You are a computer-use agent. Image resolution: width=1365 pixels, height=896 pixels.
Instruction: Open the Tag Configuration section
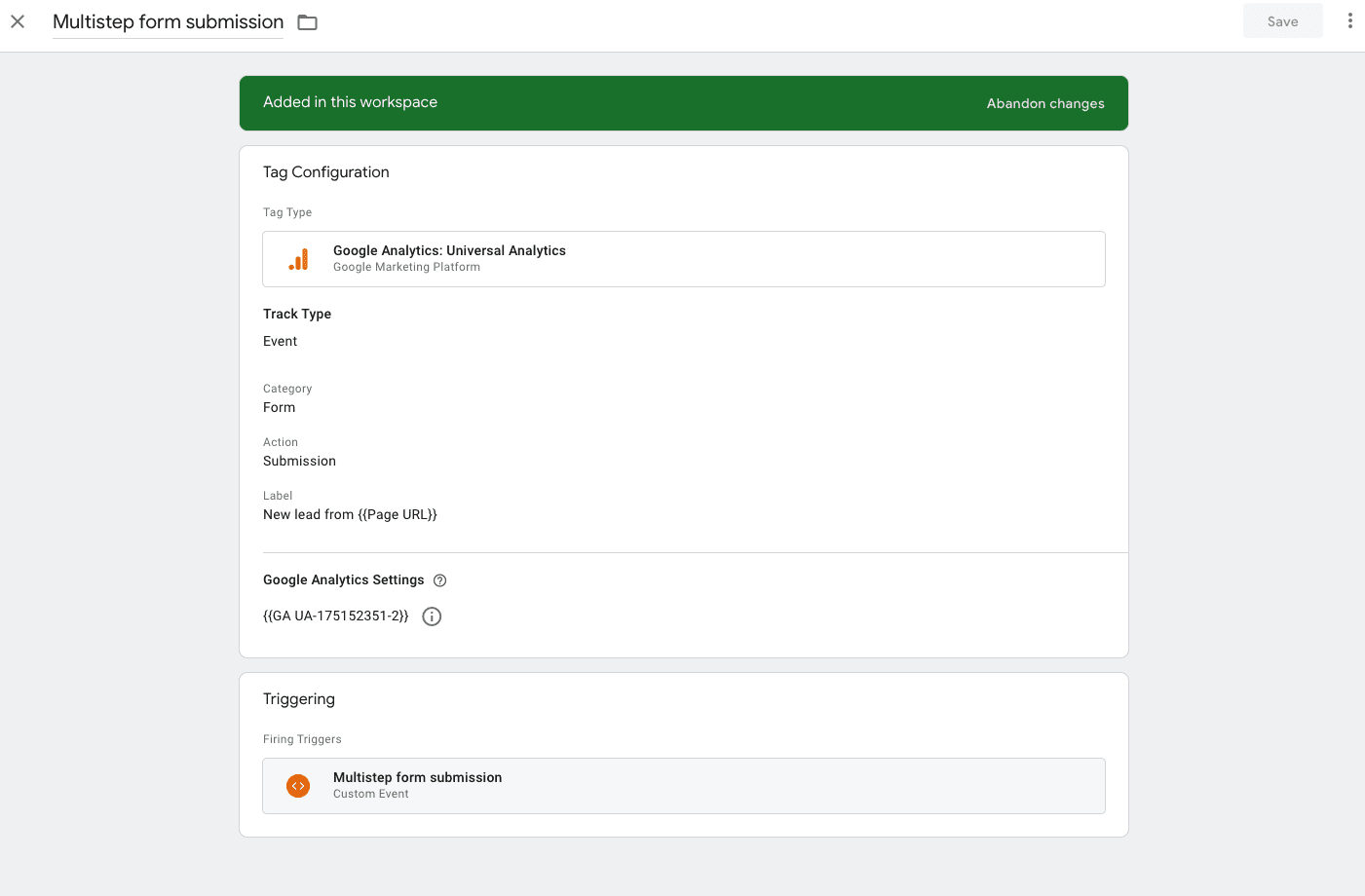tap(325, 171)
